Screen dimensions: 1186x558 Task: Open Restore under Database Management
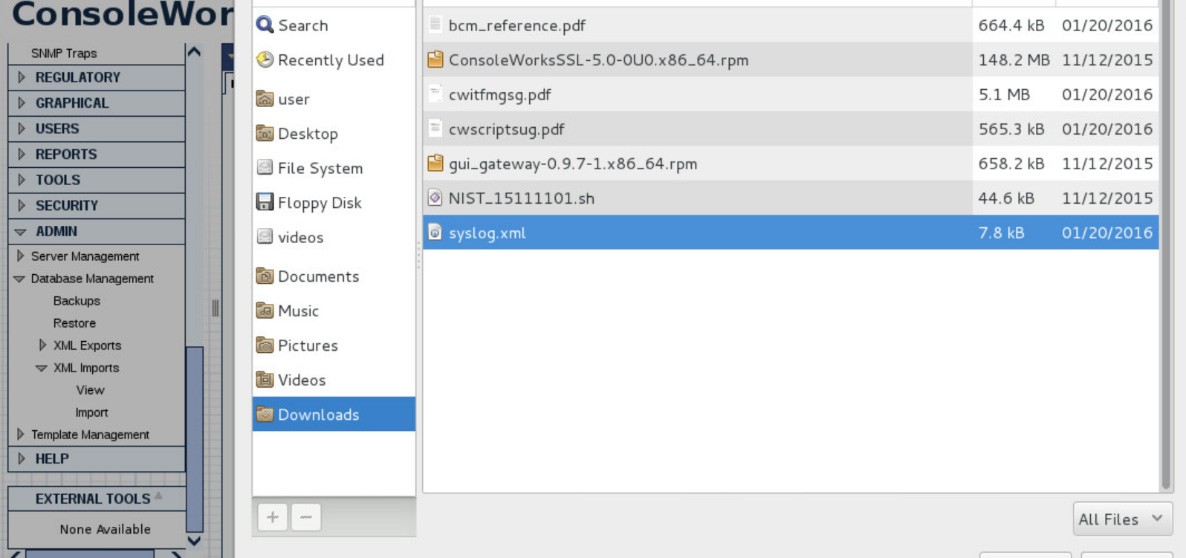74,323
